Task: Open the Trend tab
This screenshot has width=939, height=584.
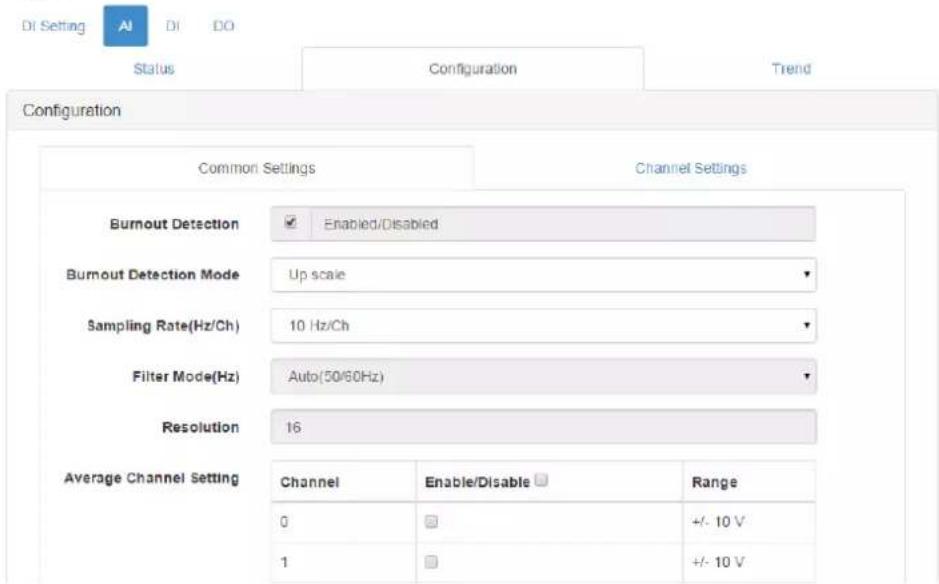Action: (791, 69)
